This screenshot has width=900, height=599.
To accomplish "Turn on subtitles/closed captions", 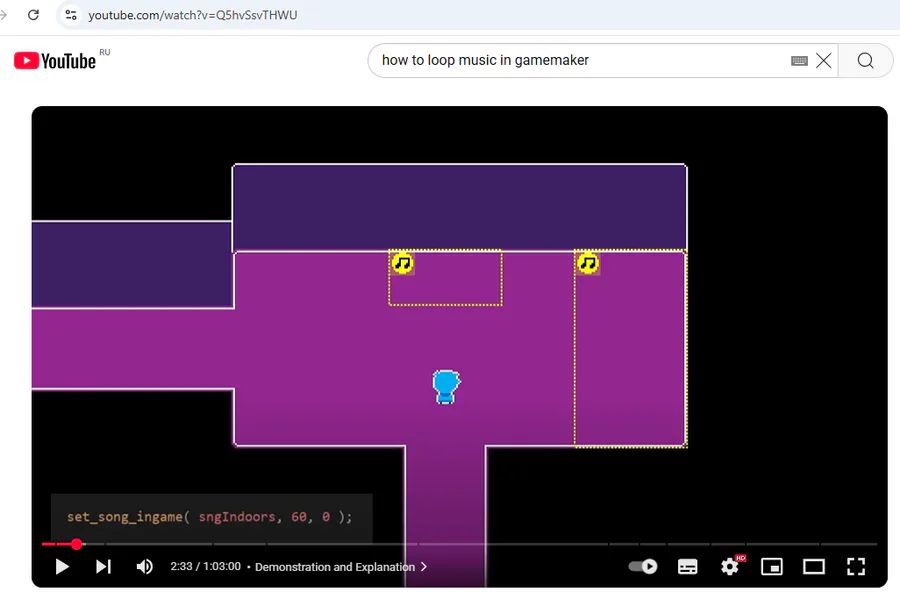I will click(x=688, y=567).
